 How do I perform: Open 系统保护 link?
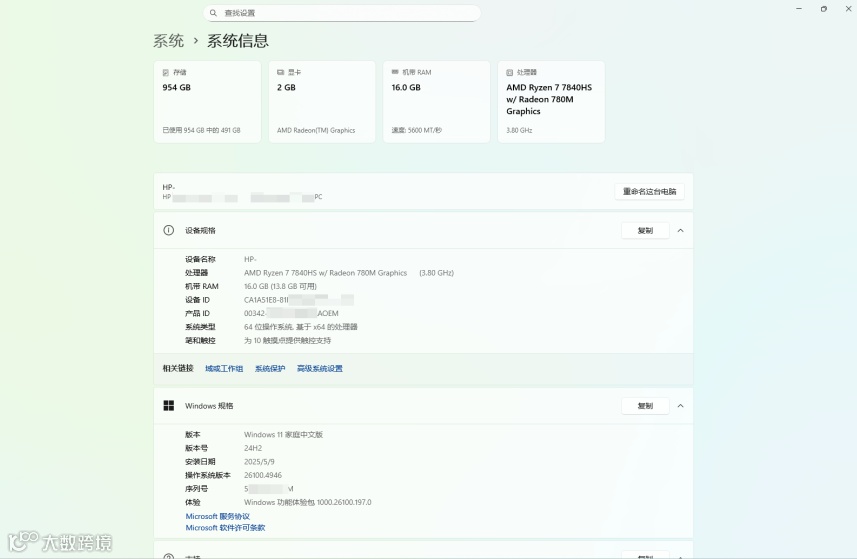click(270, 368)
